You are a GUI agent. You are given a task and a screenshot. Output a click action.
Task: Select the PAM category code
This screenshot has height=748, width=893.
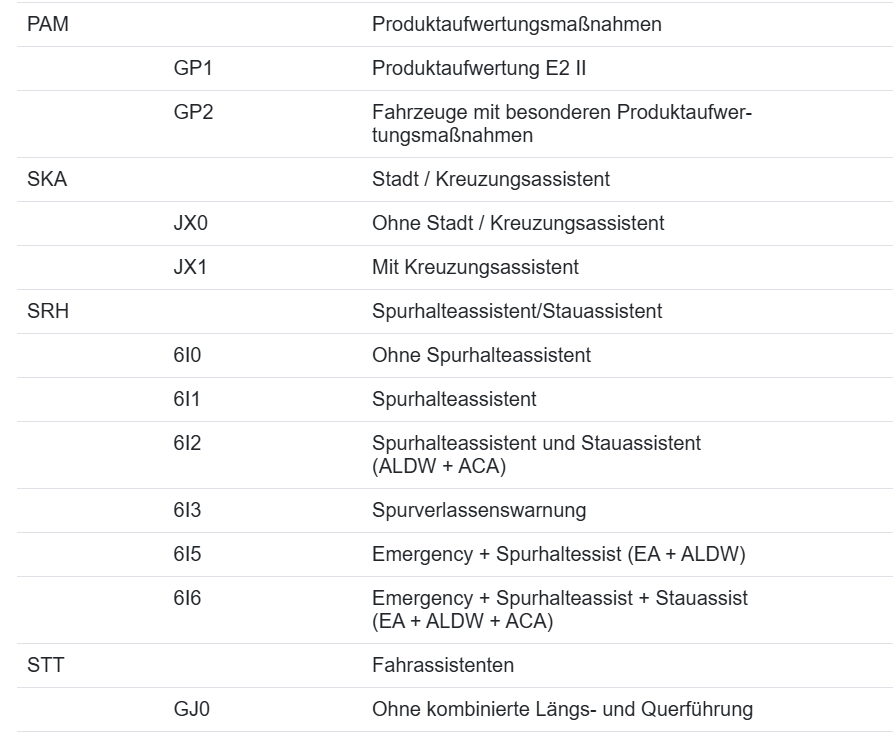(48, 24)
